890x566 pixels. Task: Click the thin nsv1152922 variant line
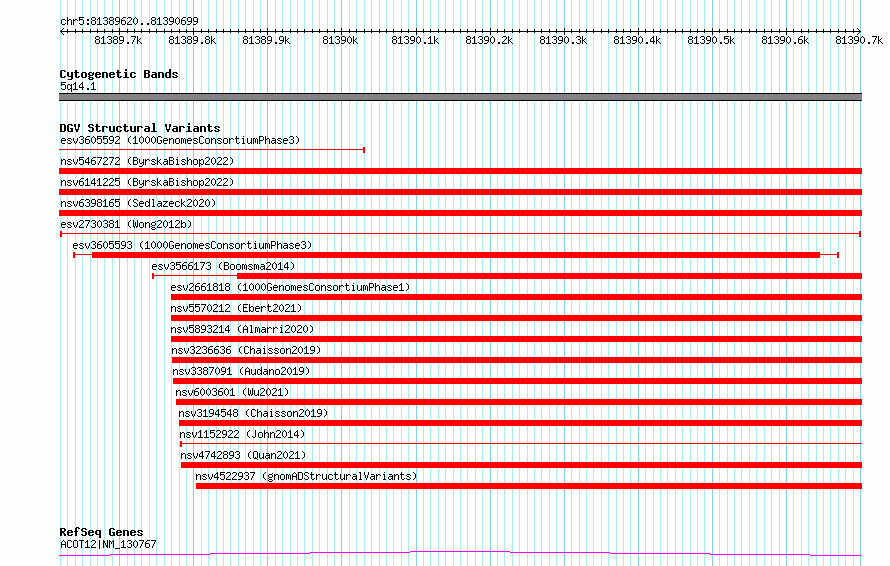coord(521,443)
